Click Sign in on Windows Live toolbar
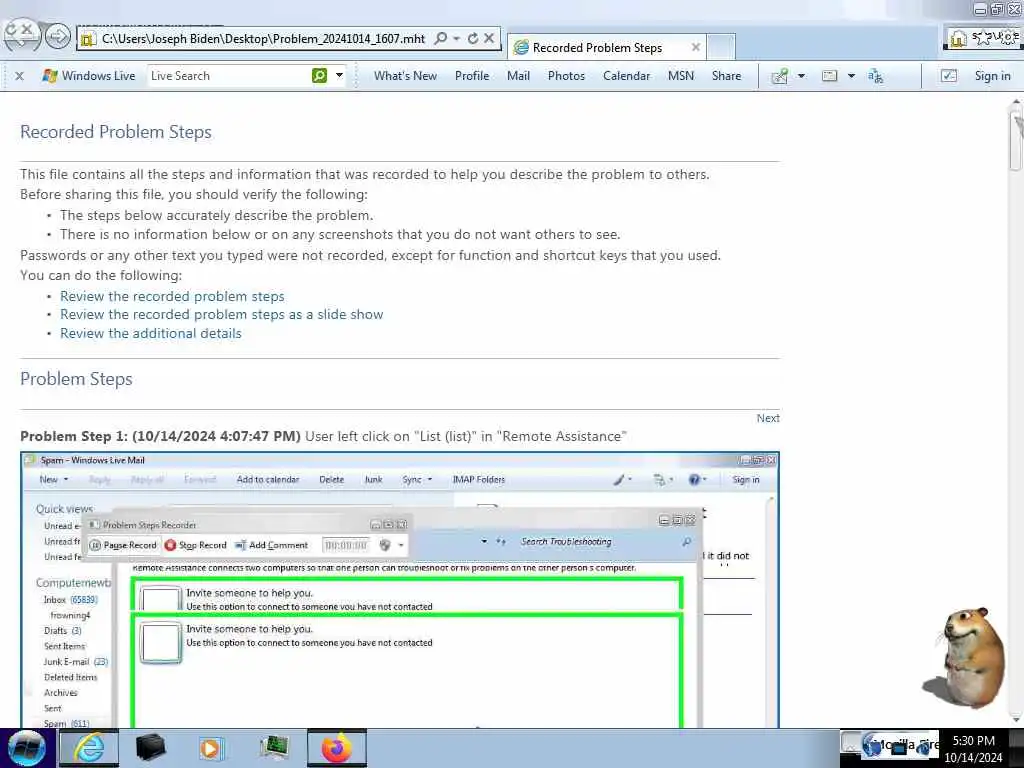This screenshot has width=1024, height=768. pos(993,76)
